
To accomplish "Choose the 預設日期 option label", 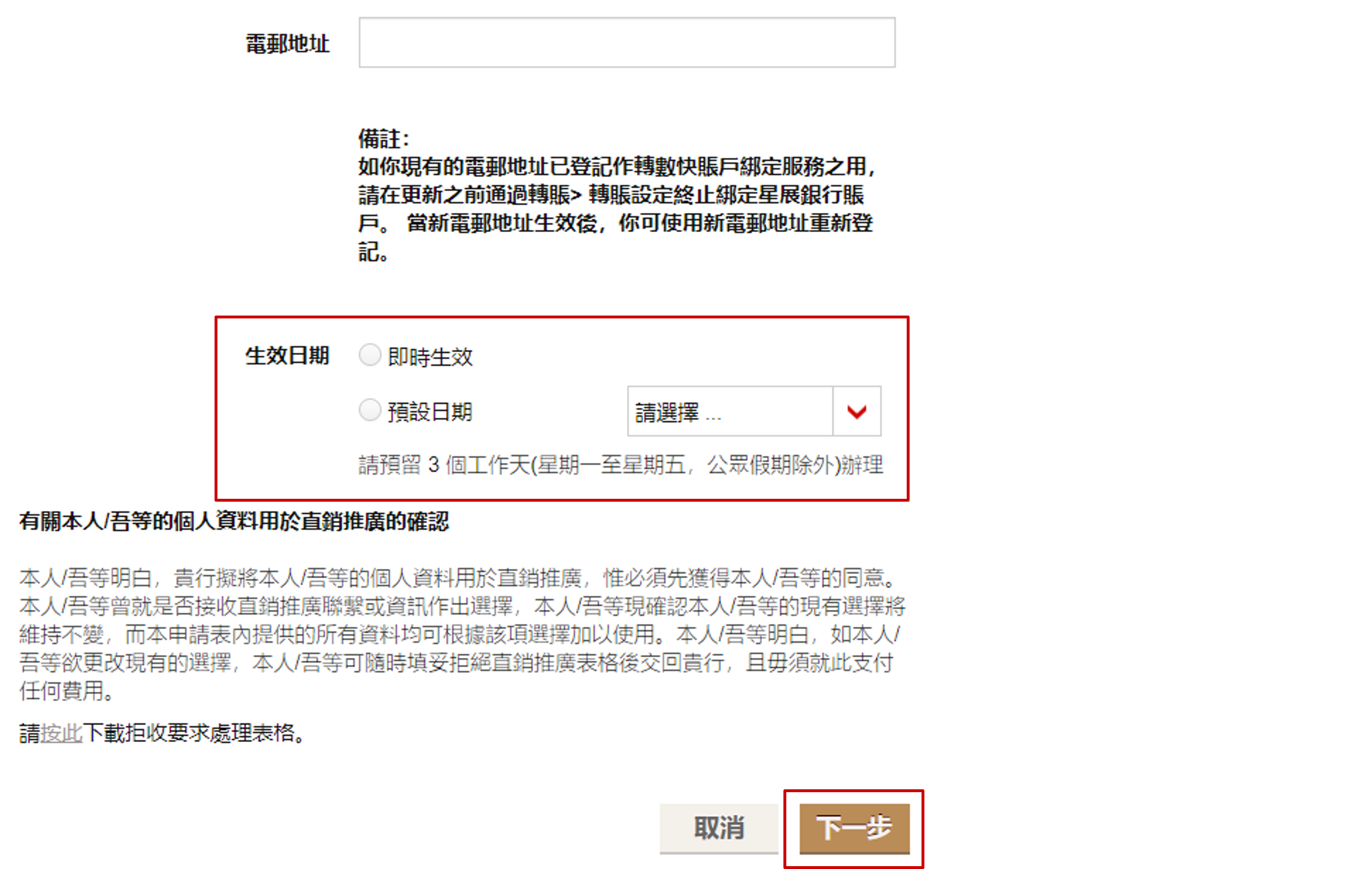I will 430,412.
